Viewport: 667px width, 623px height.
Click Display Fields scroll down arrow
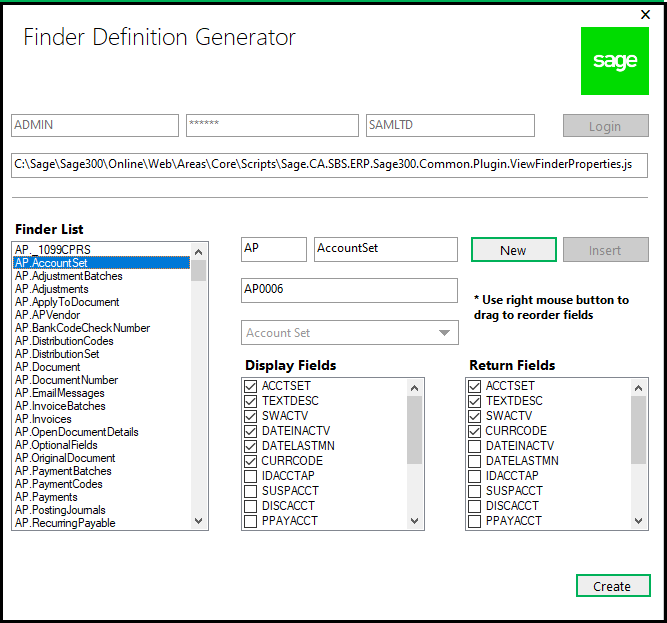coord(414,521)
